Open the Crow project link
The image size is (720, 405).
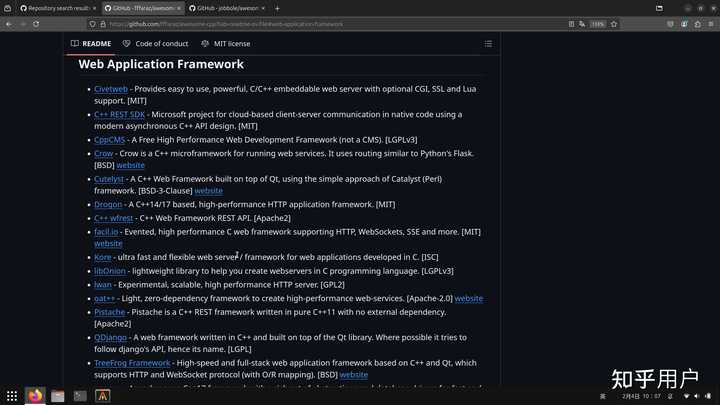(103, 153)
